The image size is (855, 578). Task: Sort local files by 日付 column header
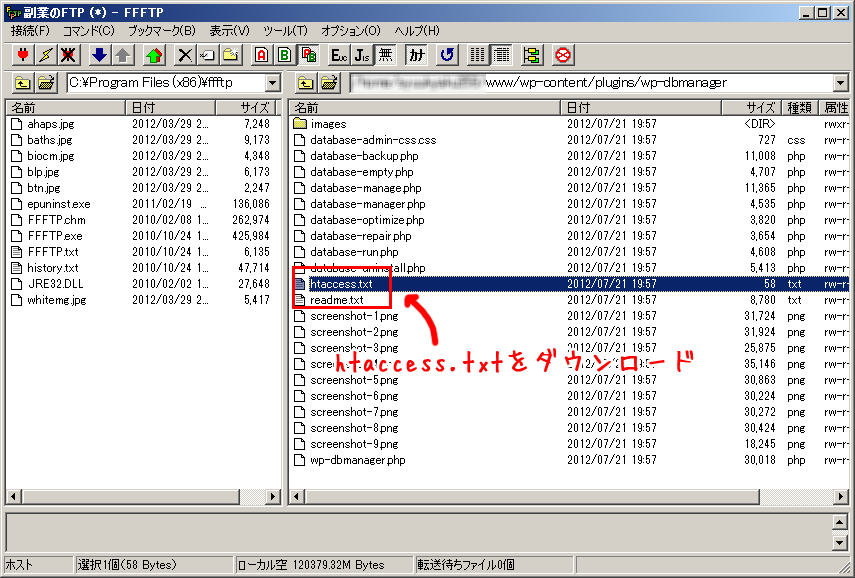(x=142, y=107)
